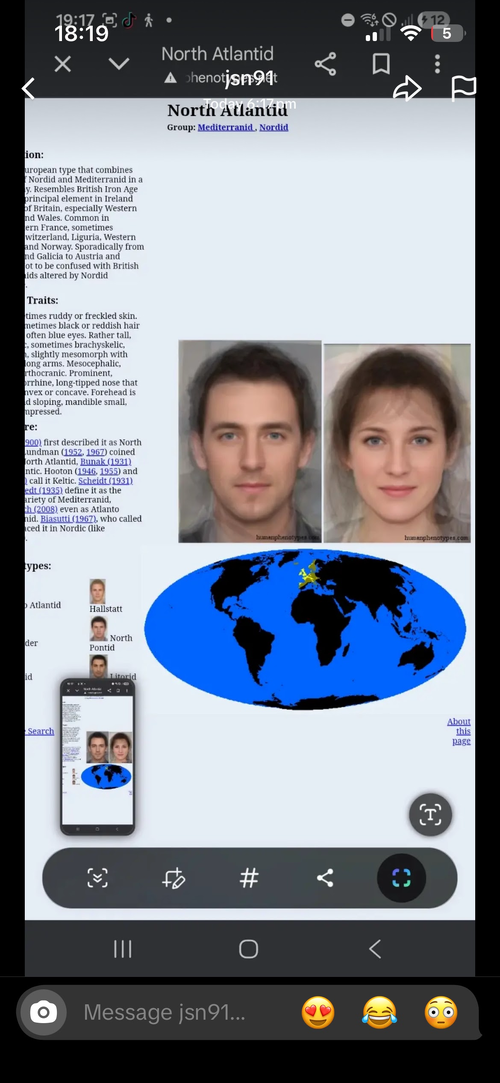Send the heart-eyes emoji reaction

click(318, 1013)
